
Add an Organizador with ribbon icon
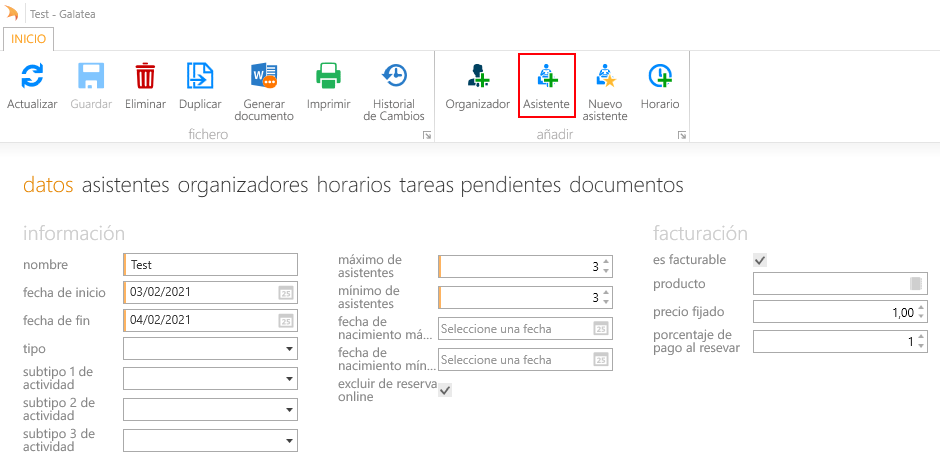(x=477, y=76)
